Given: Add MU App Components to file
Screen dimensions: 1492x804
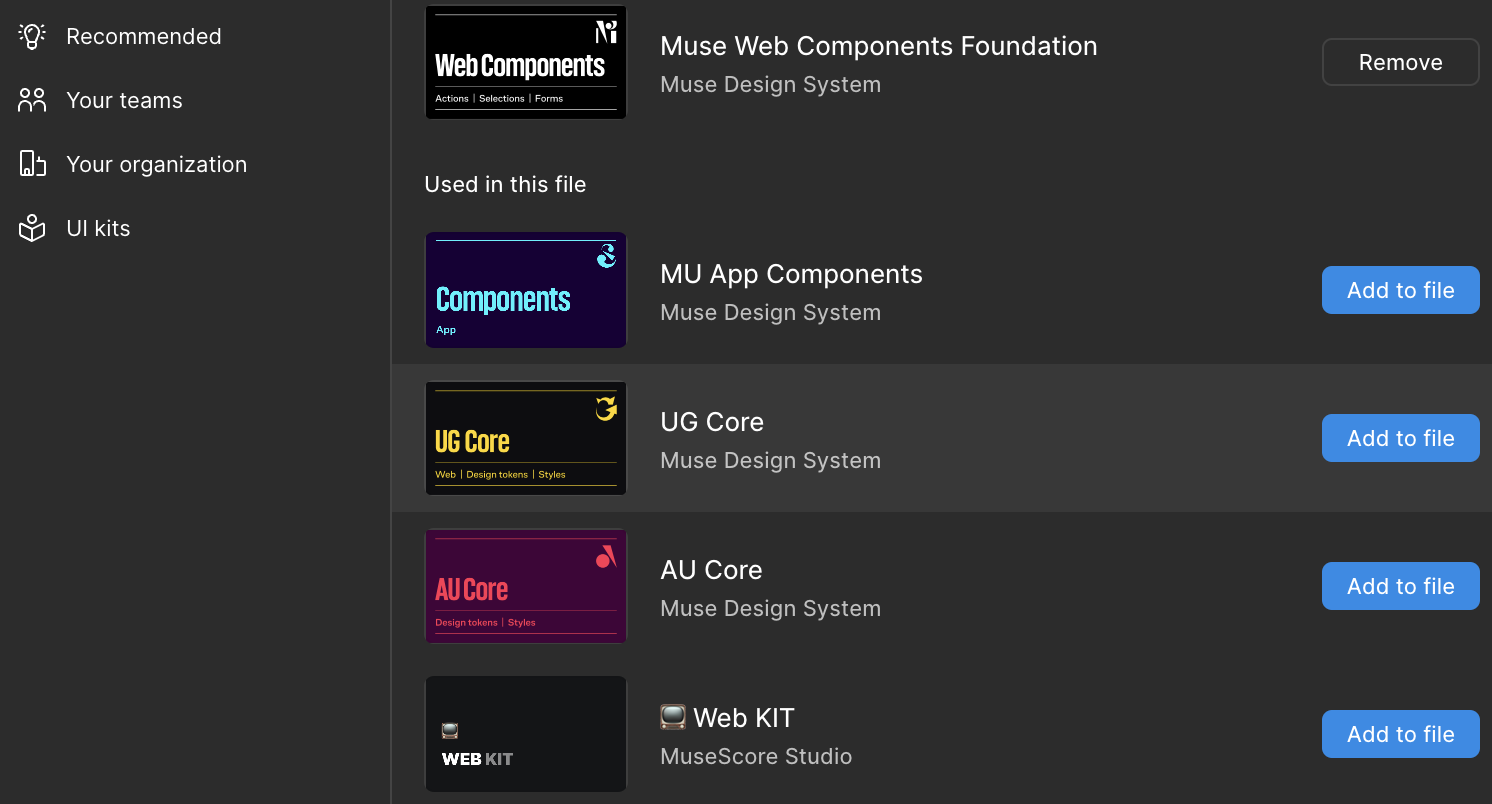Looking at the screenshot, I should click(x=1400, y=290).
